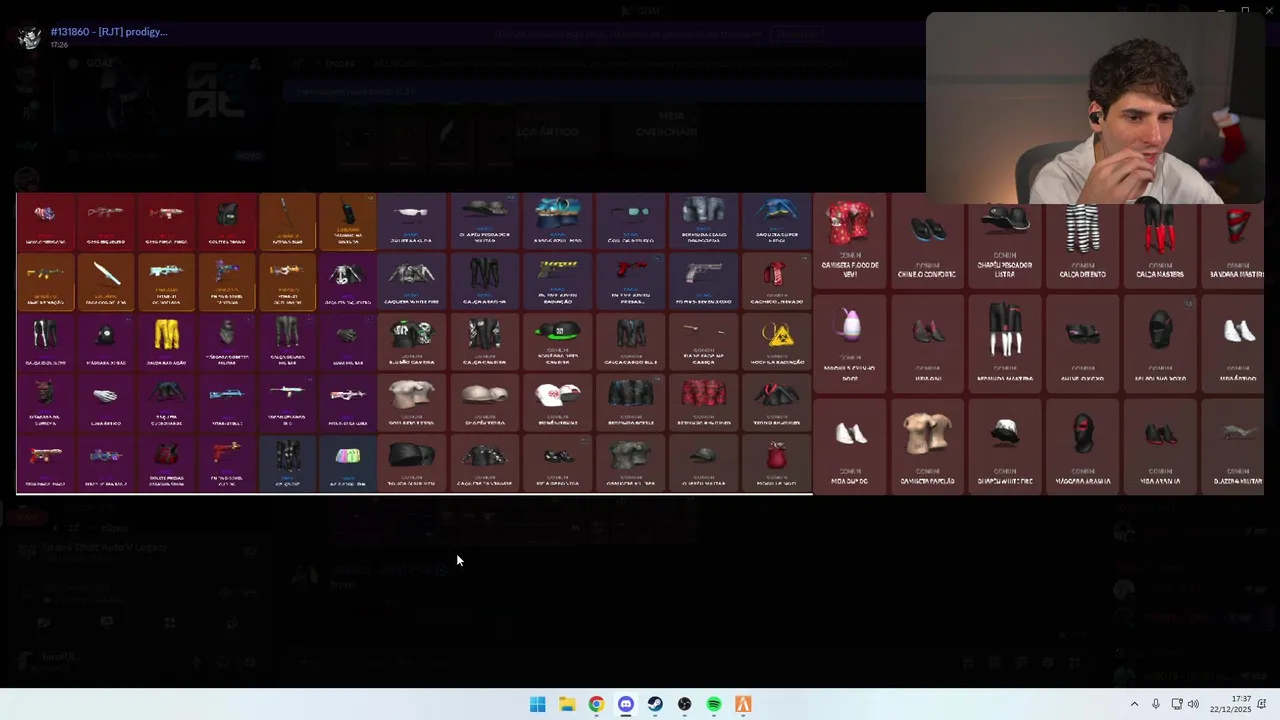This screenshot has height=720, width=1280.
Task: Open File Explorer from the taskbar
Action: pyautogui.click(x=567, y=704)
